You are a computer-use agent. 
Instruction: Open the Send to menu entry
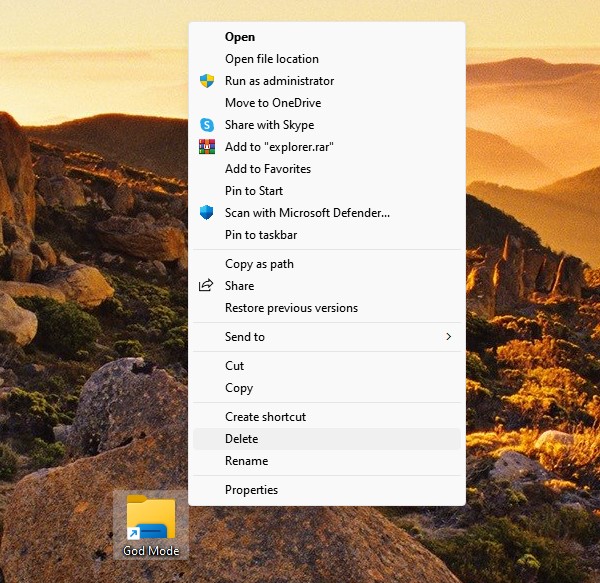click(327, 337)
